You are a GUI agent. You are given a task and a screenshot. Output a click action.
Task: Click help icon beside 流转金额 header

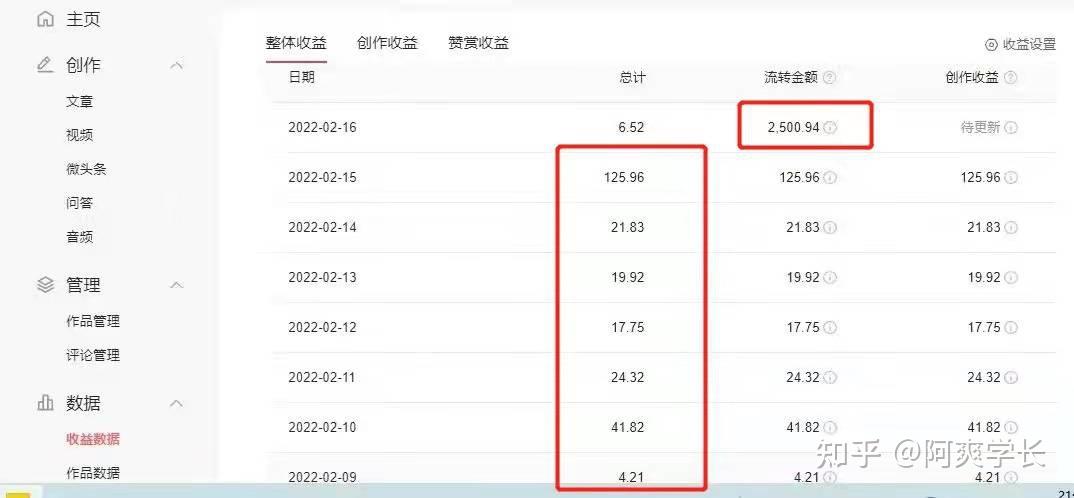pos(829,77)
